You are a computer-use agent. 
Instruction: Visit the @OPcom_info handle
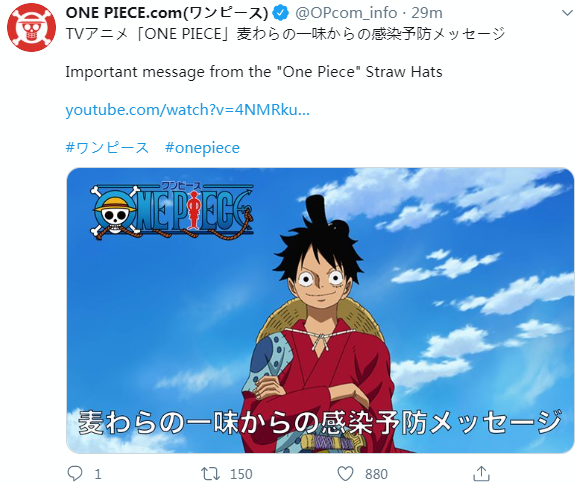coord(346,13)
